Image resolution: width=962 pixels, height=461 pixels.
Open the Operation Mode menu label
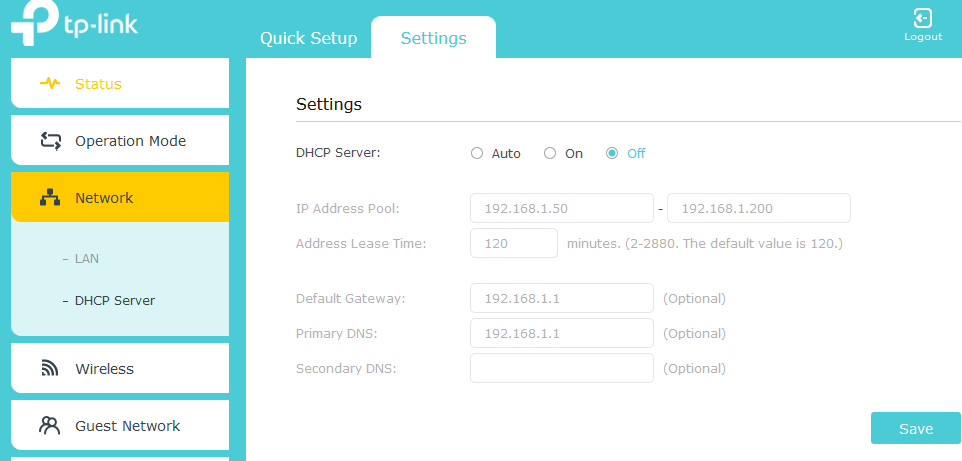tap(131, 141)
